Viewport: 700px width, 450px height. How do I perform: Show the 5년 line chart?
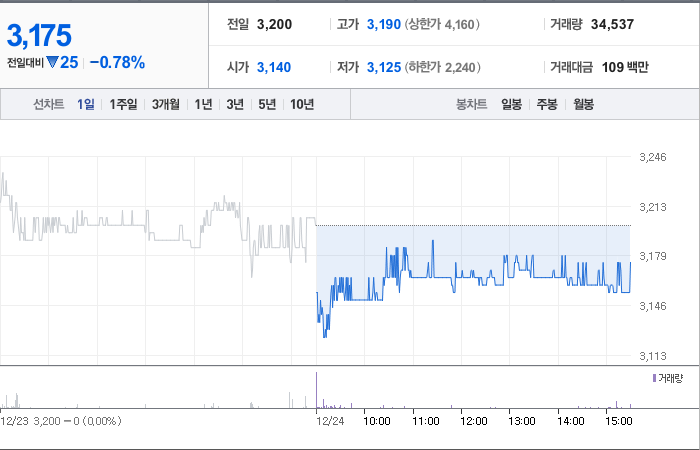pos(267,104)
